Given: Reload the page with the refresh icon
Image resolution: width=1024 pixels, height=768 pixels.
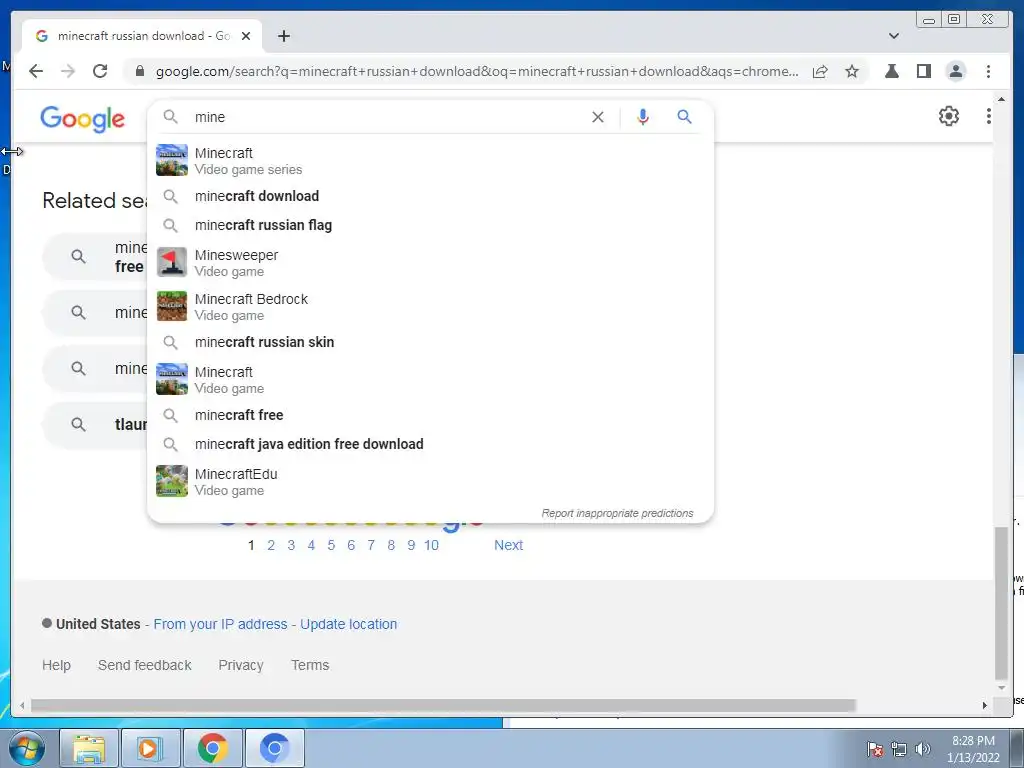Looking at the screenshot, I should [x=100, y=71].
